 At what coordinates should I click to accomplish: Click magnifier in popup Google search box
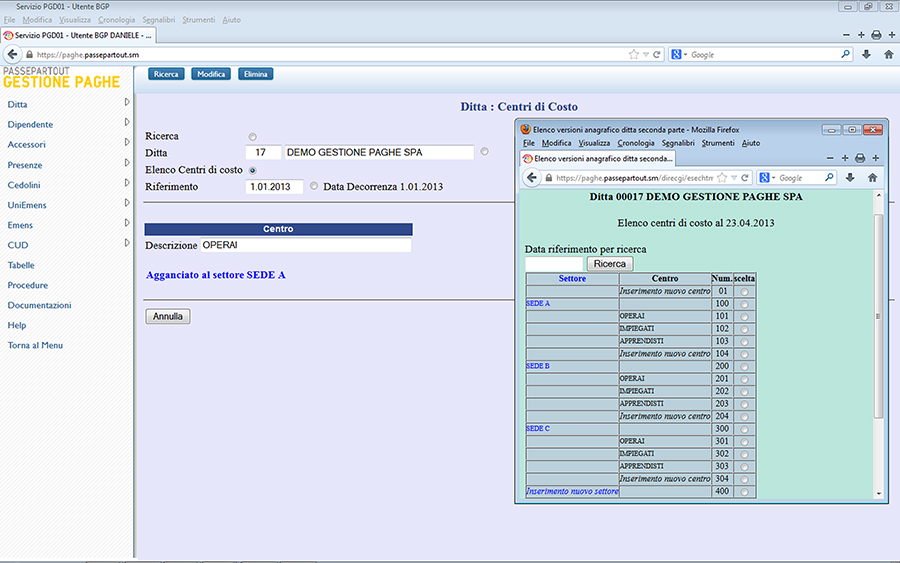click(x=829, y=178)
